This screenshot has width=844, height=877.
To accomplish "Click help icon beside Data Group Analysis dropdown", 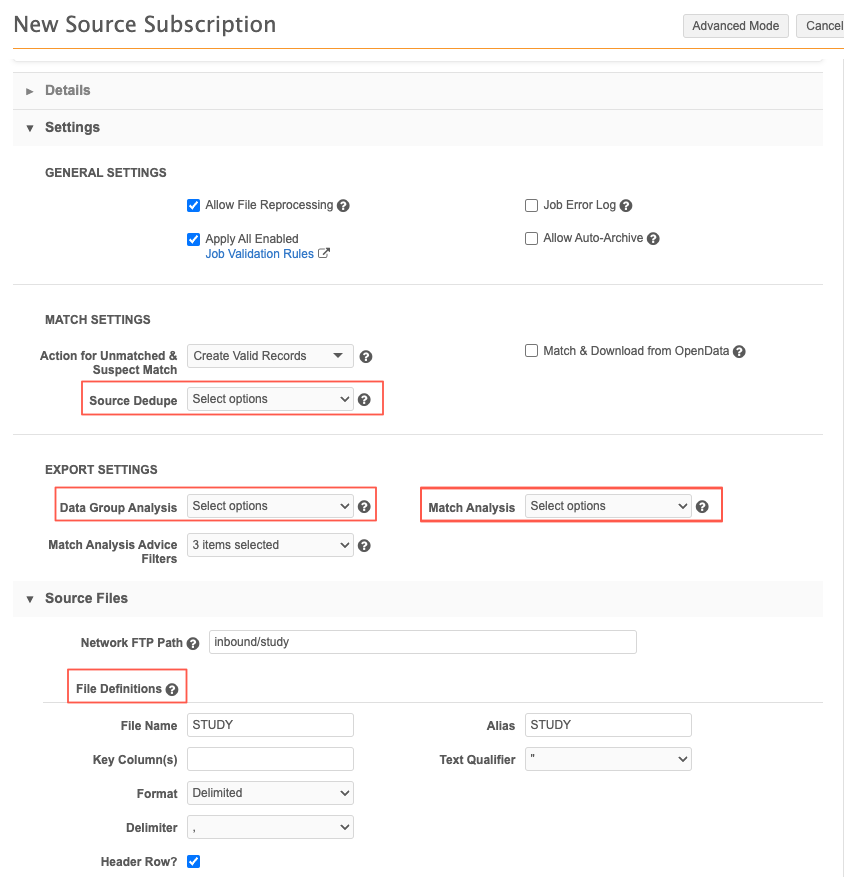I will [364, 507].
